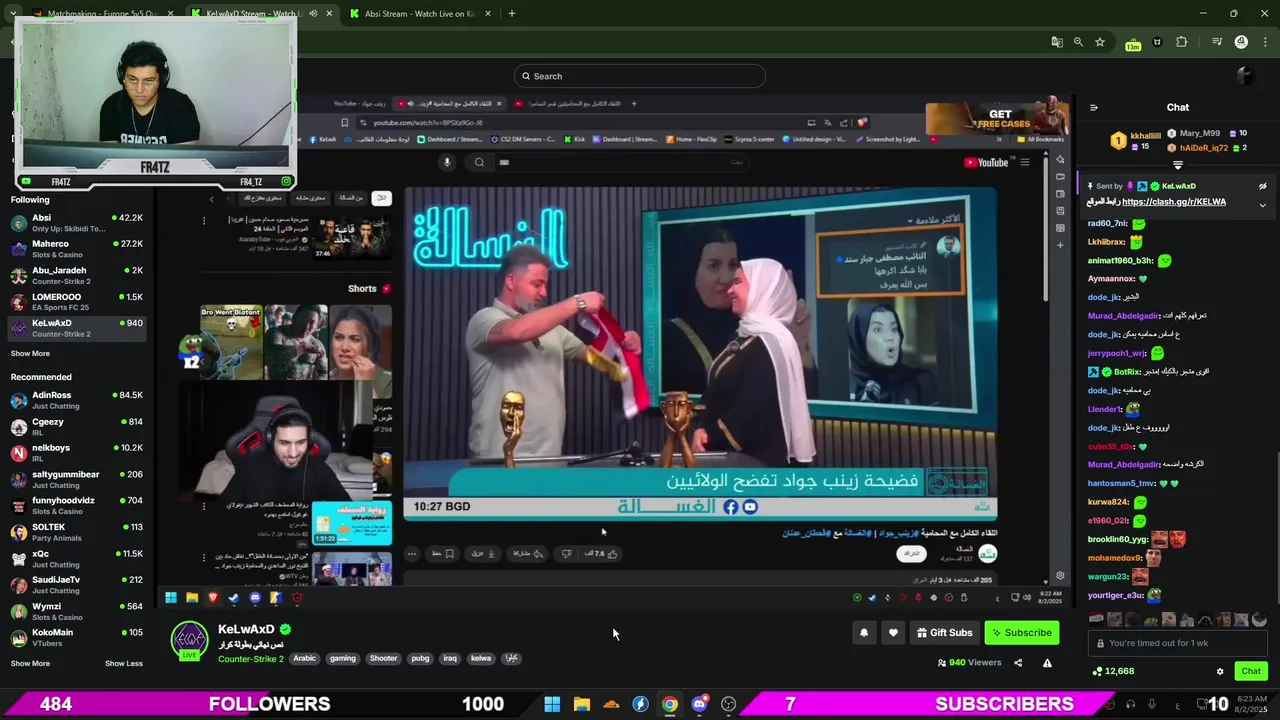Click the Counter-Strike 2 category link
This screenshot has width=1280, height=720.
click(x=251, y=659)
